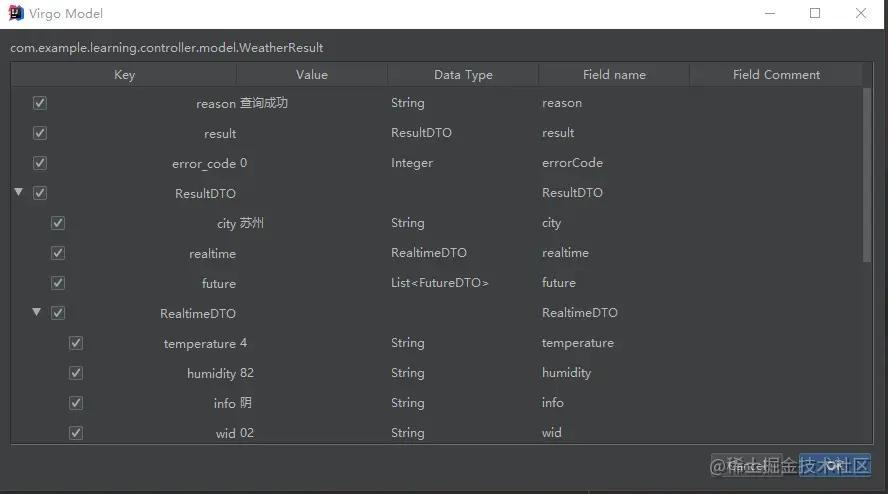Click the IntelliJ app icon in title bar
The width and height of the screenshot is (888, 494).
point(16,14)
